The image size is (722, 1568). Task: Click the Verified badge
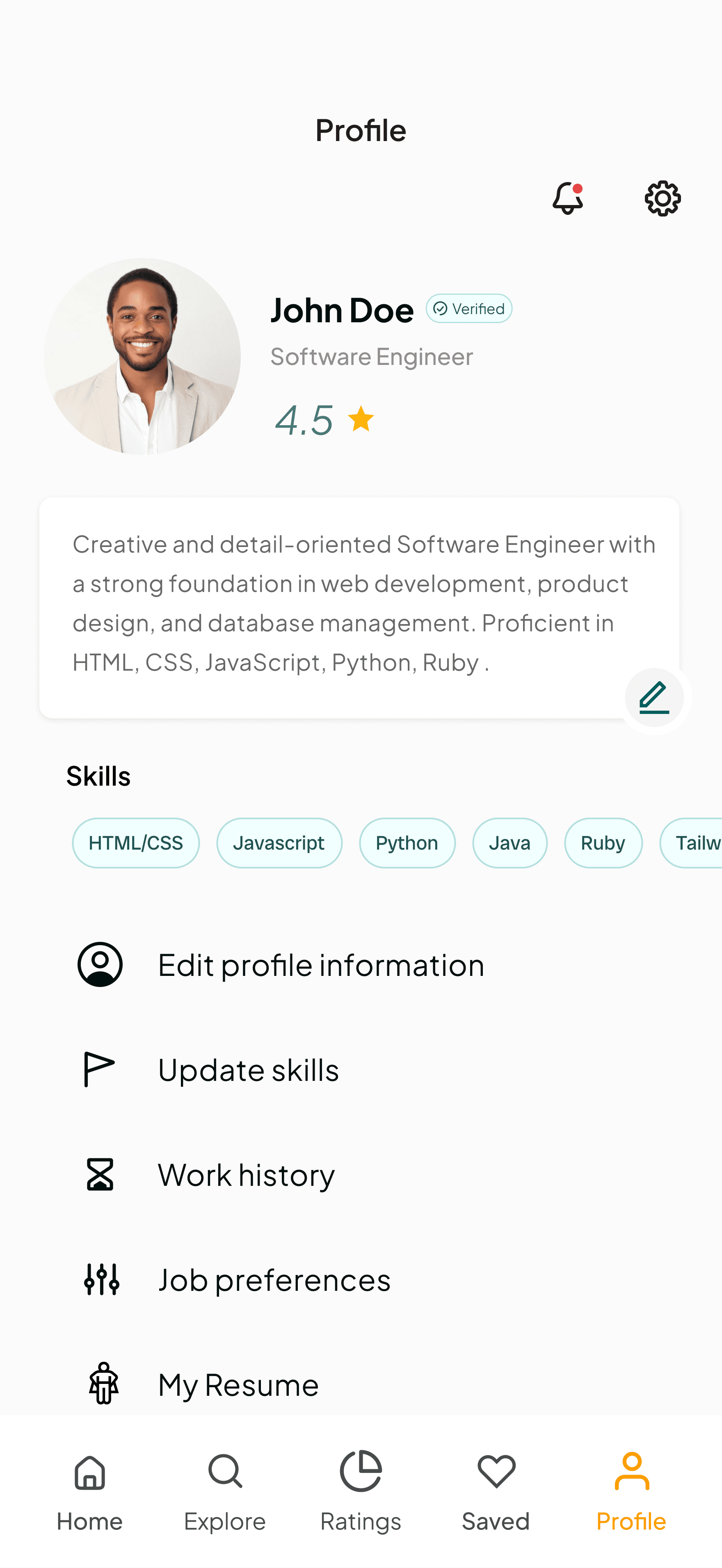coord(469,309)
